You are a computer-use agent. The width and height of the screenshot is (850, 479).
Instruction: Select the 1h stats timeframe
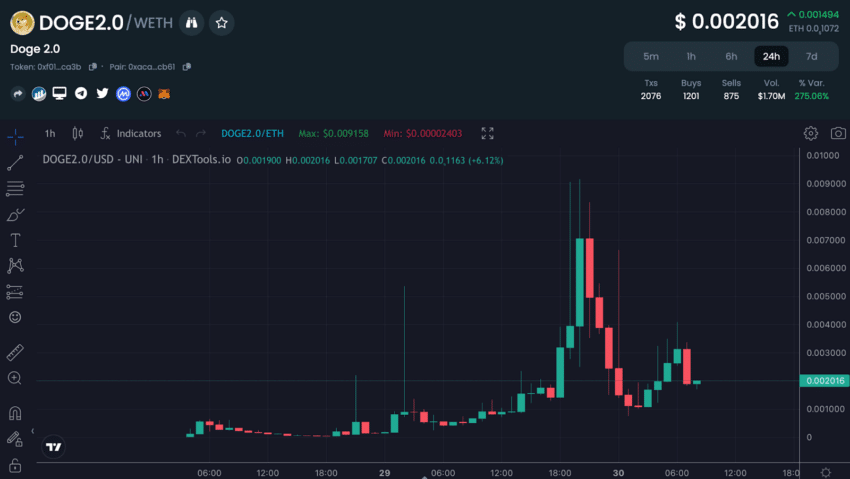point(691,56)
